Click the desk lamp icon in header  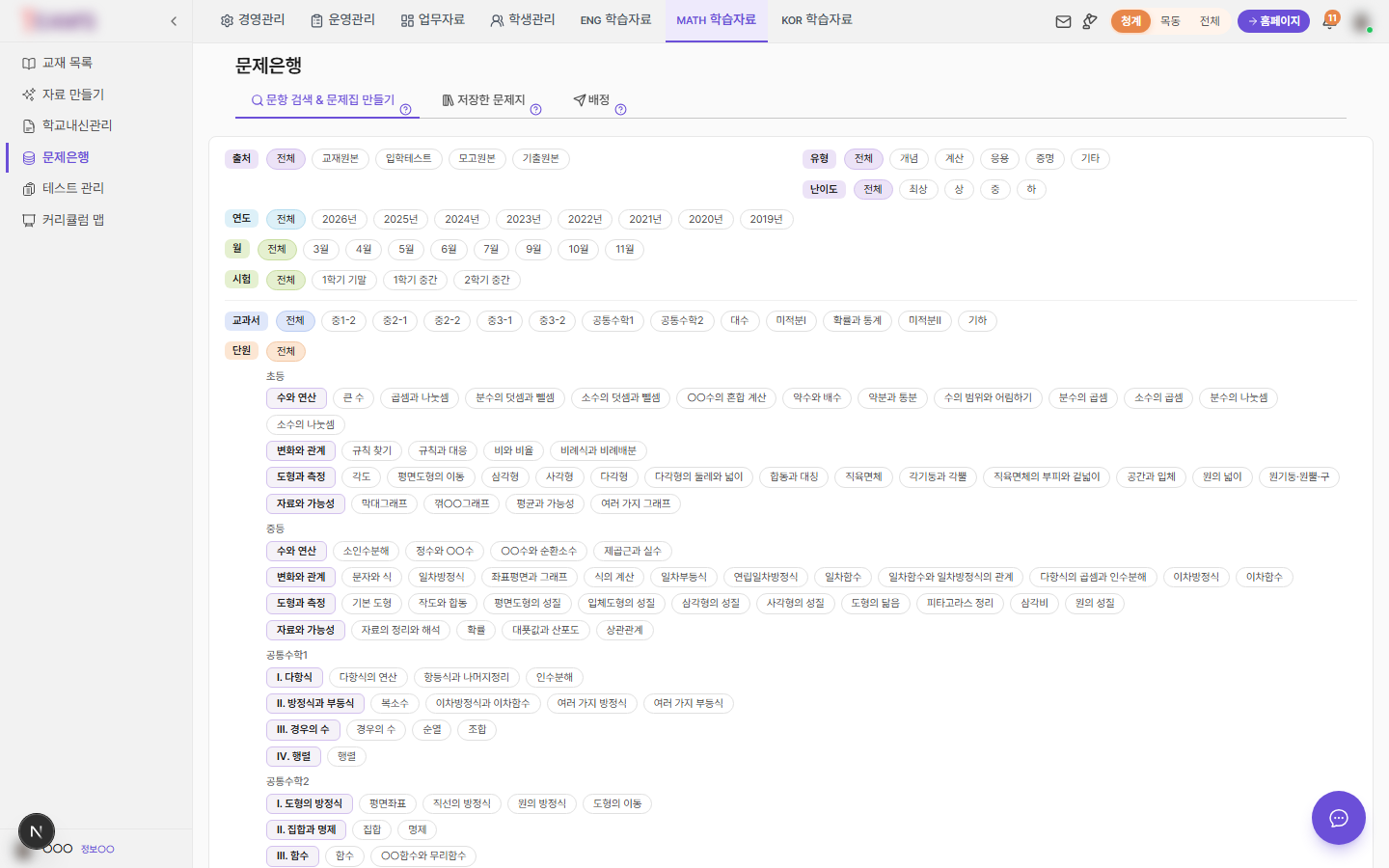click(x=1090, y=21)
